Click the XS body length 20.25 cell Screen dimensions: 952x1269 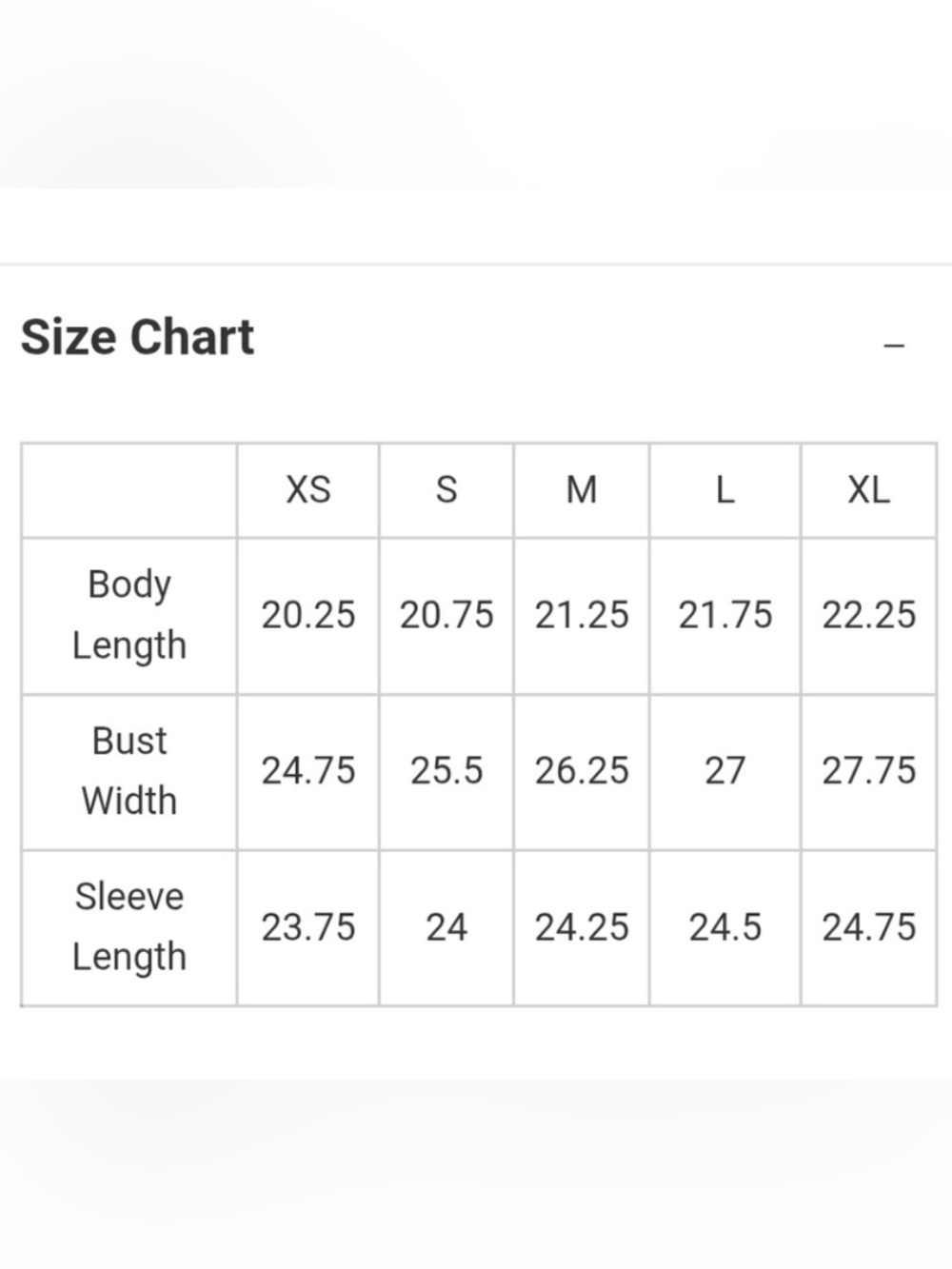[308, 616]
